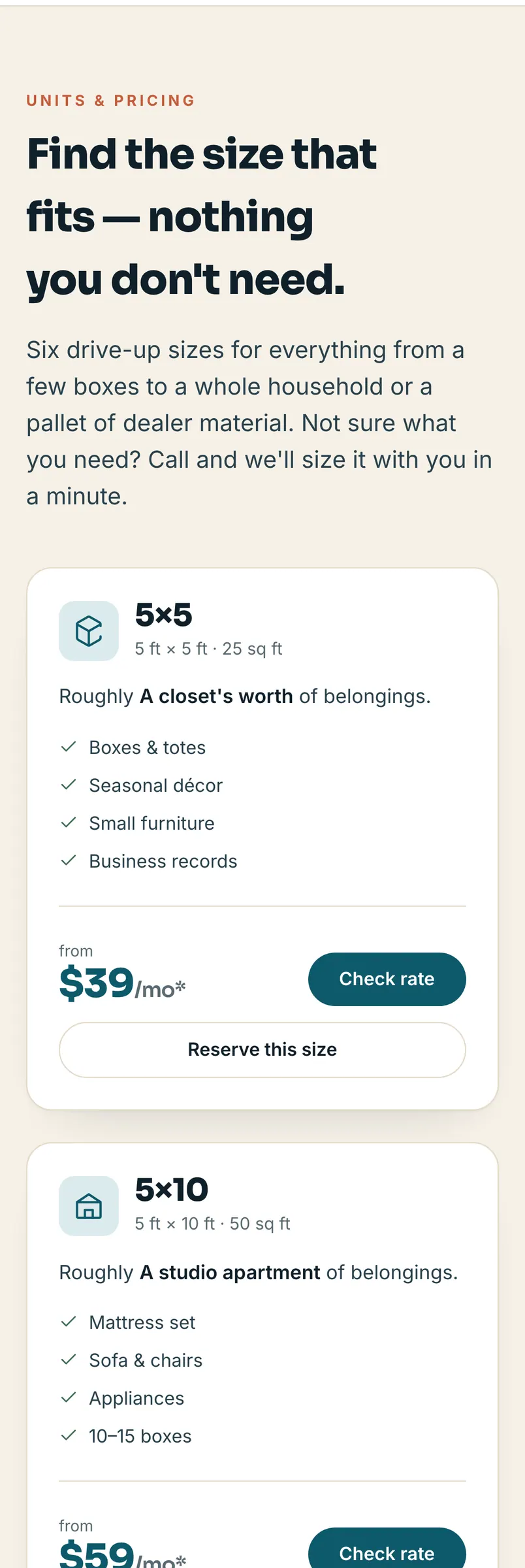The width and height of the screenshot is (525, 1568).
Task: Click the checkmark beside 10–15 boxes
Action: pos(69,1435)
